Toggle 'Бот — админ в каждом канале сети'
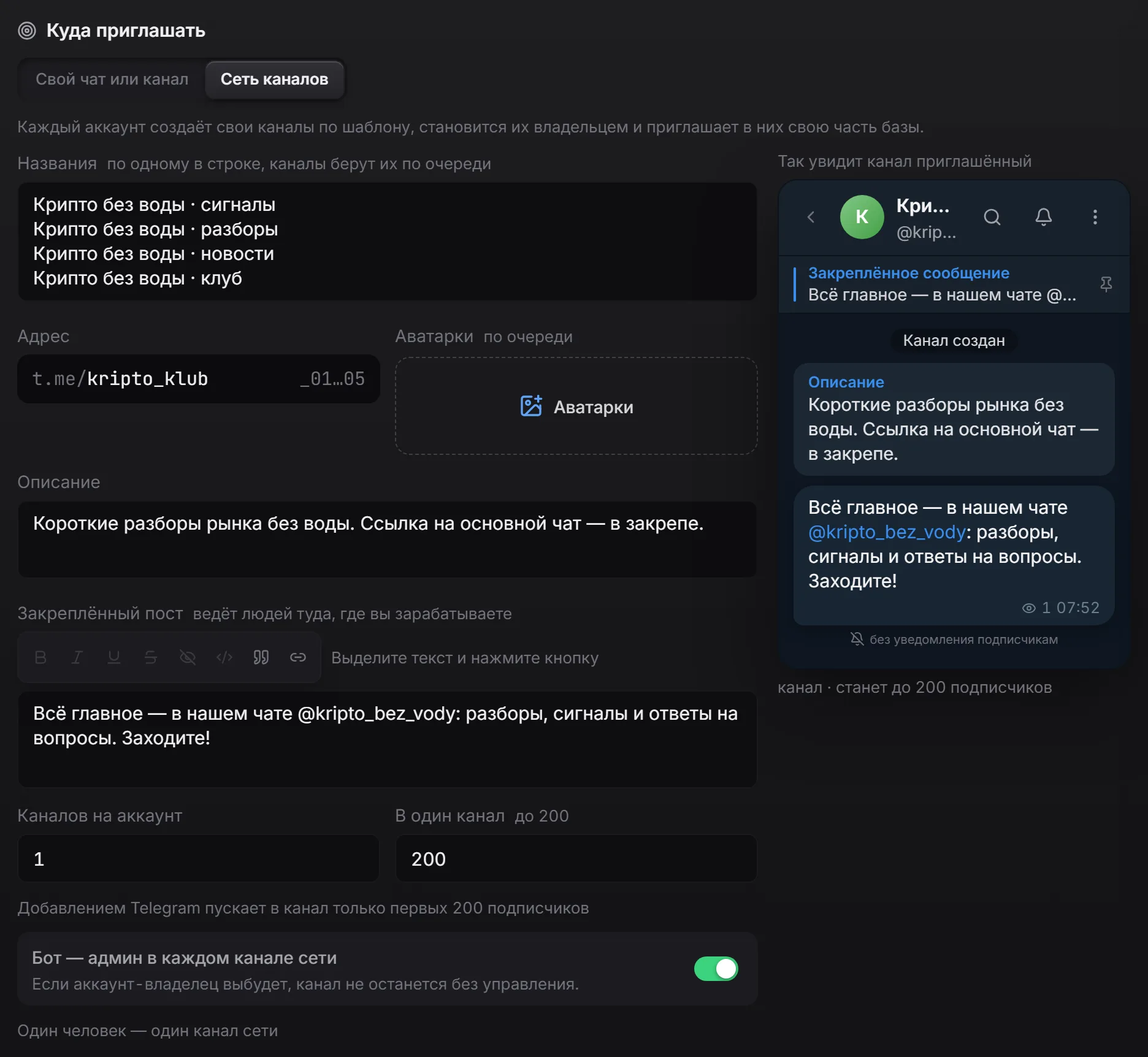 [716, 969]
